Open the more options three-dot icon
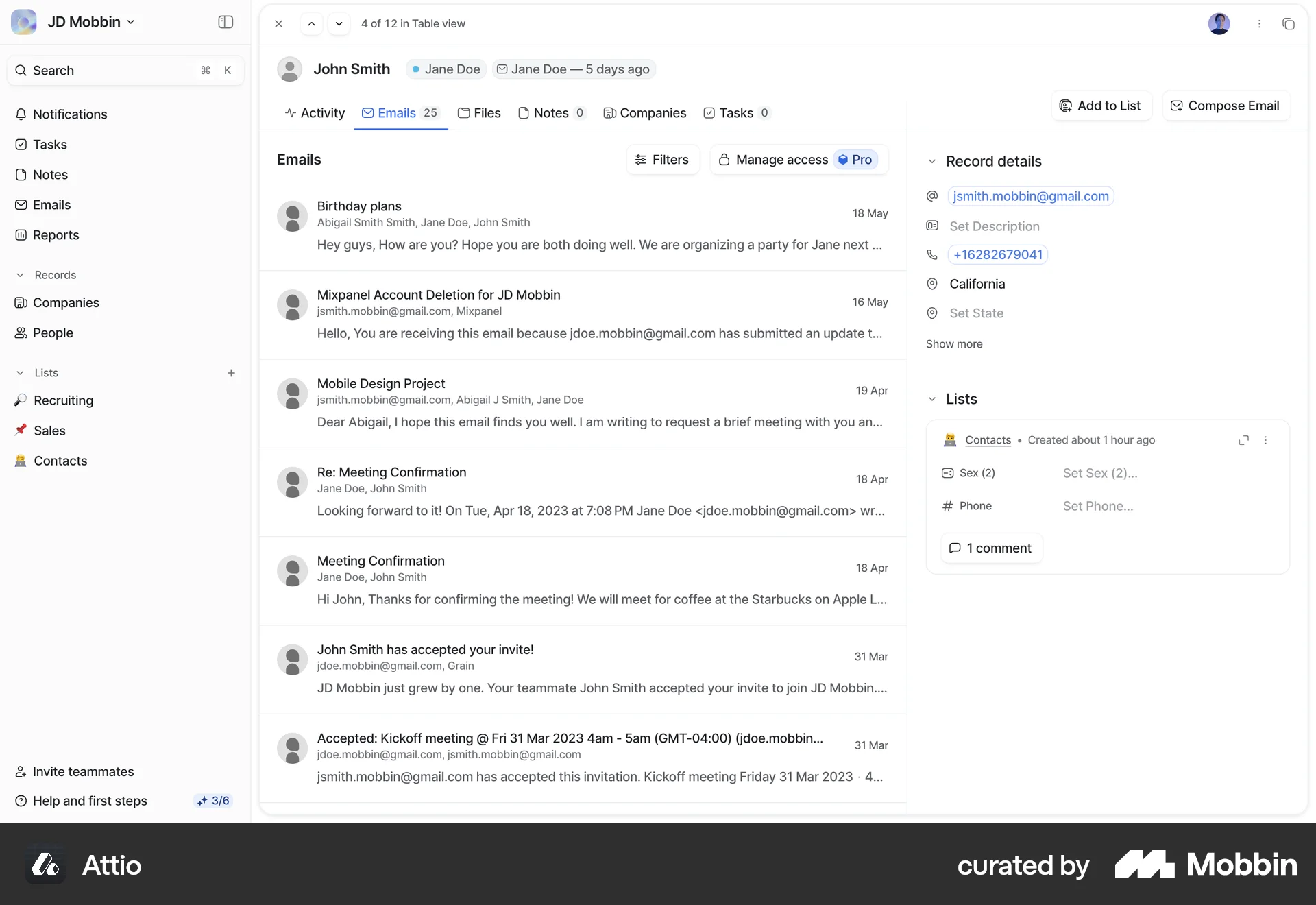The image size is (1316, 905). [x=1259, y=23]
